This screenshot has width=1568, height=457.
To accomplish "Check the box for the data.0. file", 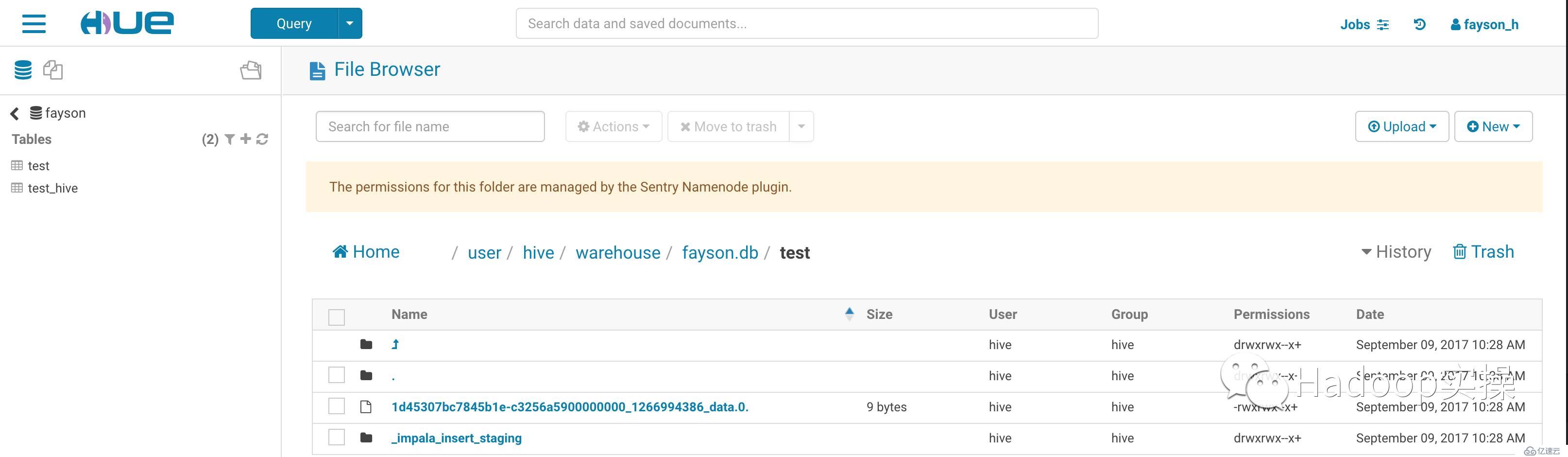I will pyautogui.click(x=337, y=406).
